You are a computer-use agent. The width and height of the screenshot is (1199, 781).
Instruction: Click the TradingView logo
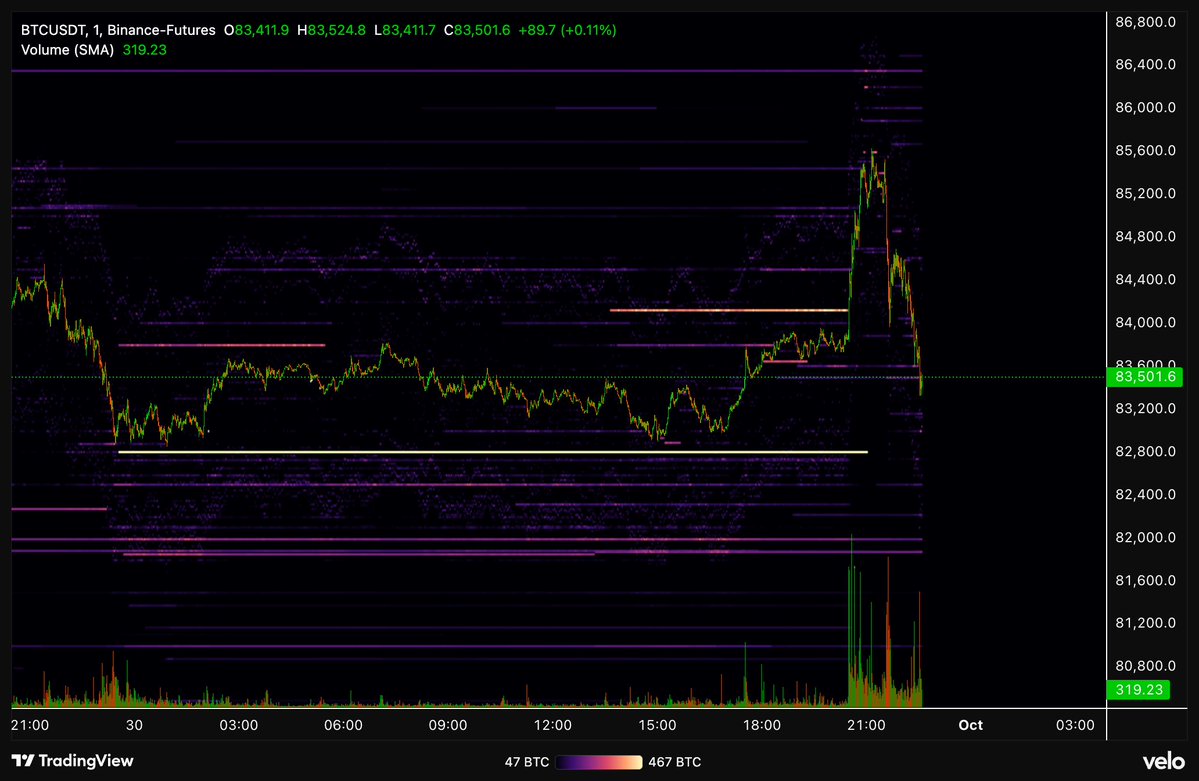tap(73, 760)
